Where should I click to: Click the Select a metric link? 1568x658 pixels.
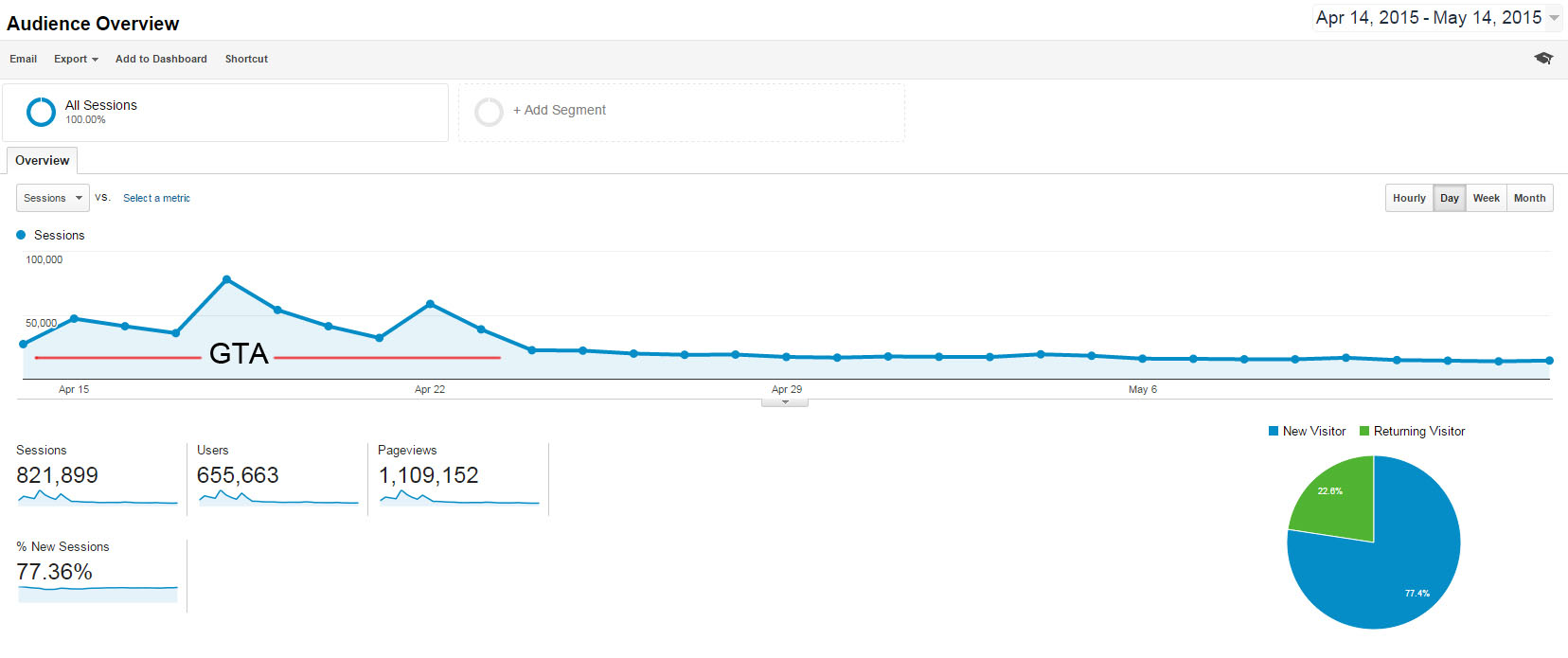tap(156, 198)
